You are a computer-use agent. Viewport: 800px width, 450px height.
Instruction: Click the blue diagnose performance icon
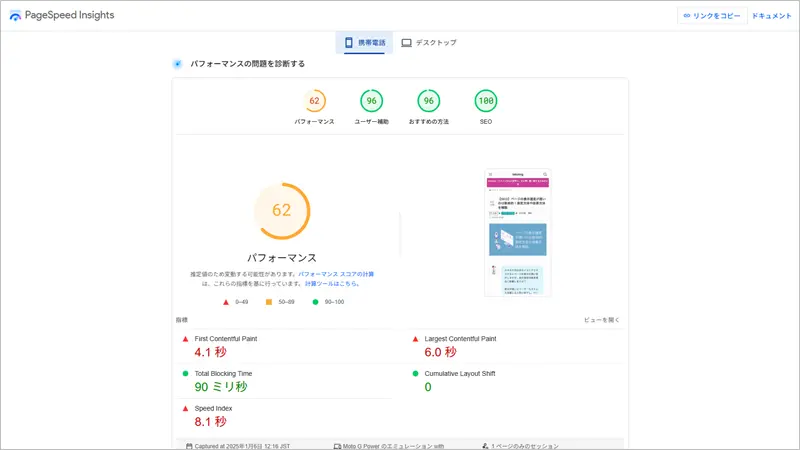pyautogui.click(x=177, y=63)
